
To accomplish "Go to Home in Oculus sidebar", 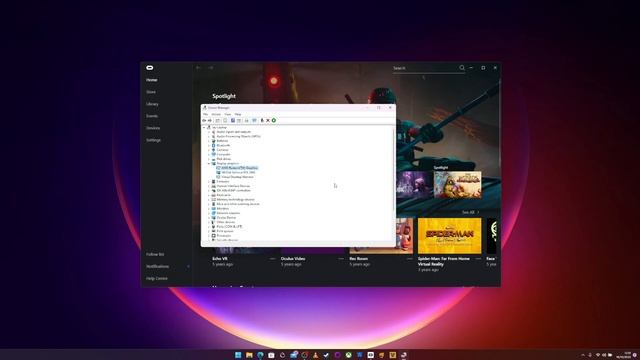I will (152, 80).
